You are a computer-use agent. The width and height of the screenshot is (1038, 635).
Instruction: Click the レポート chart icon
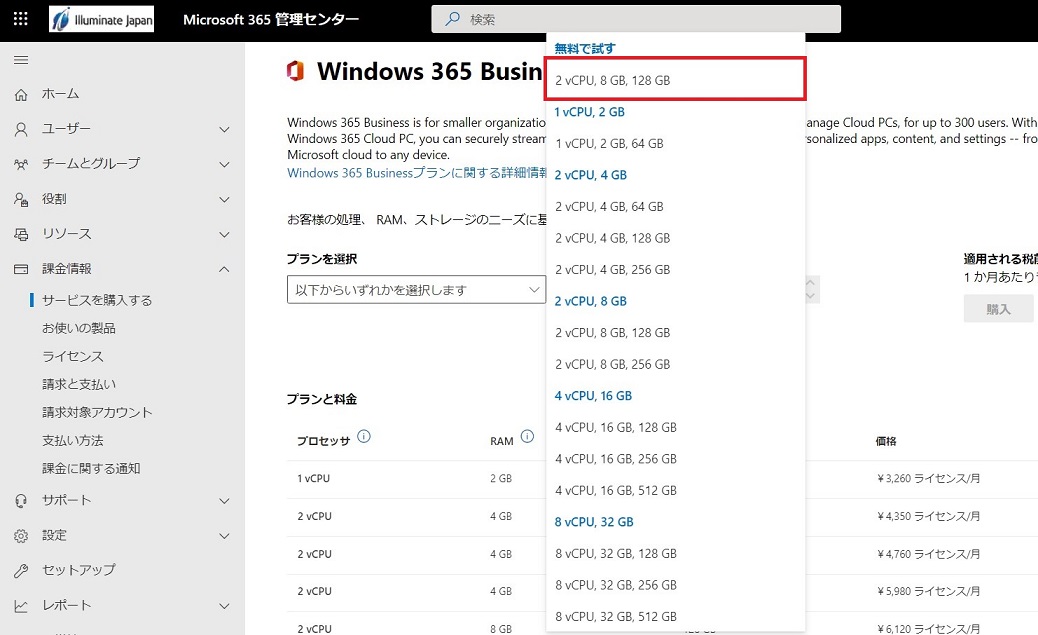pos(21,606)
